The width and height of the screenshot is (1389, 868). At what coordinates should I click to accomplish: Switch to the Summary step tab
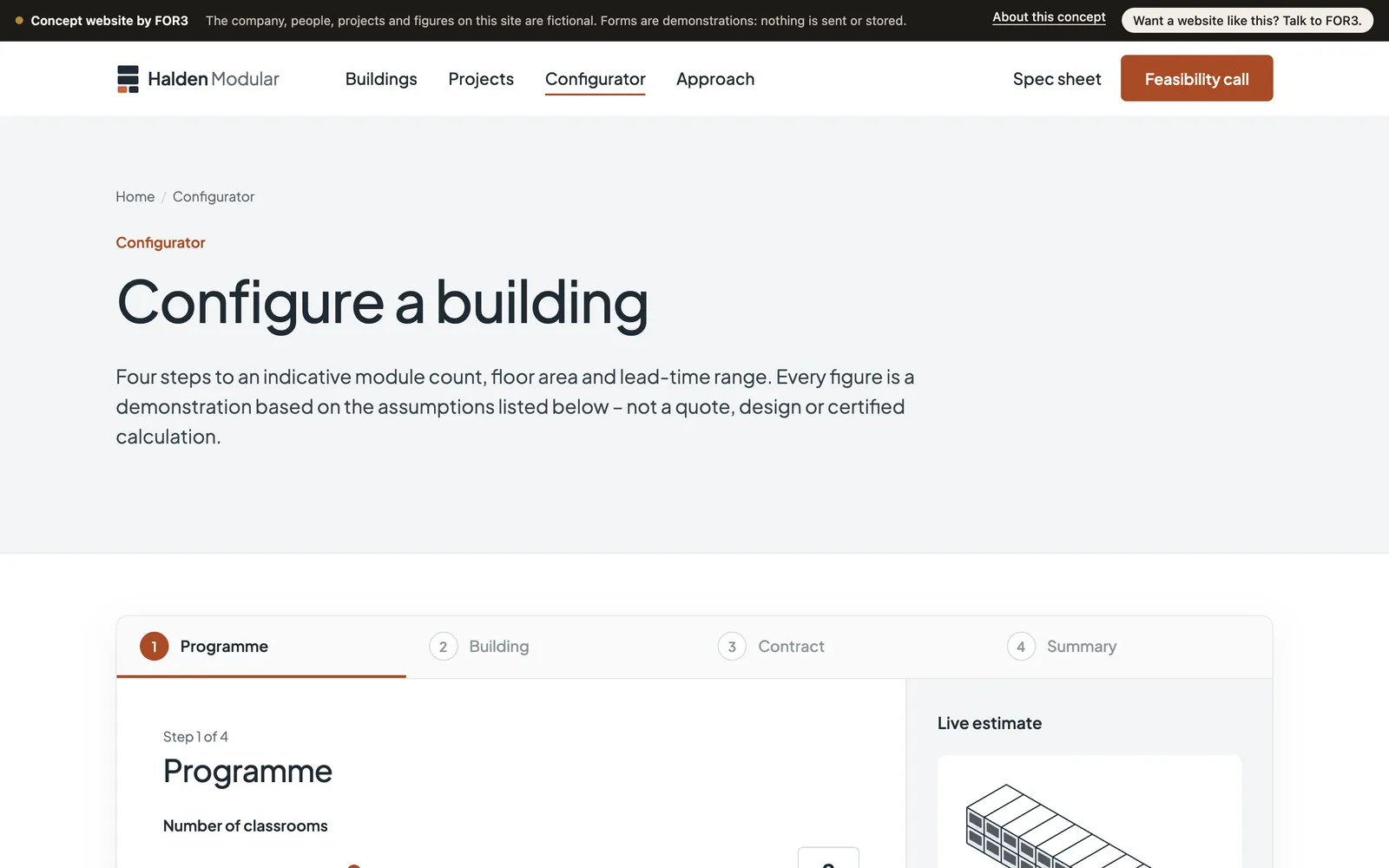(1128, 647)
